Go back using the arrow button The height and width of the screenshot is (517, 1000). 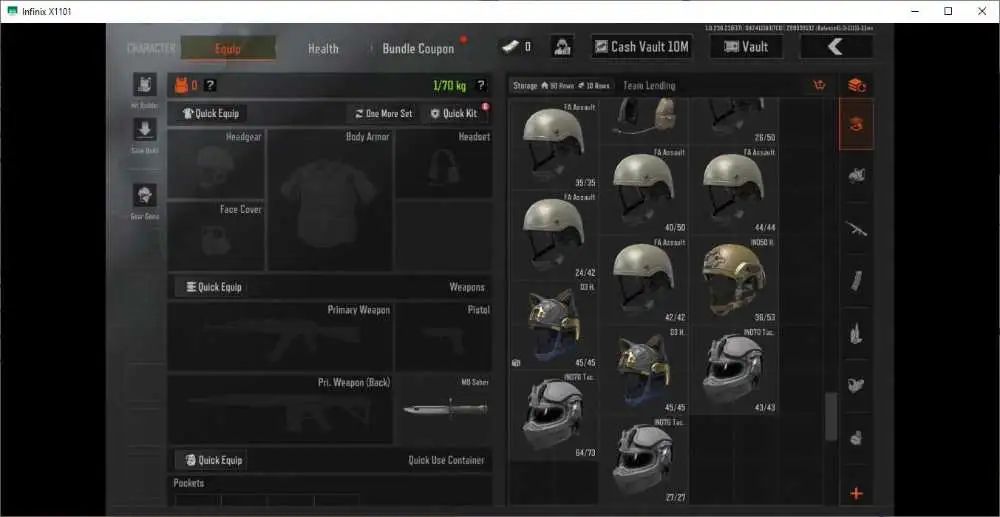pyautogui.click(x=835, y=47)
